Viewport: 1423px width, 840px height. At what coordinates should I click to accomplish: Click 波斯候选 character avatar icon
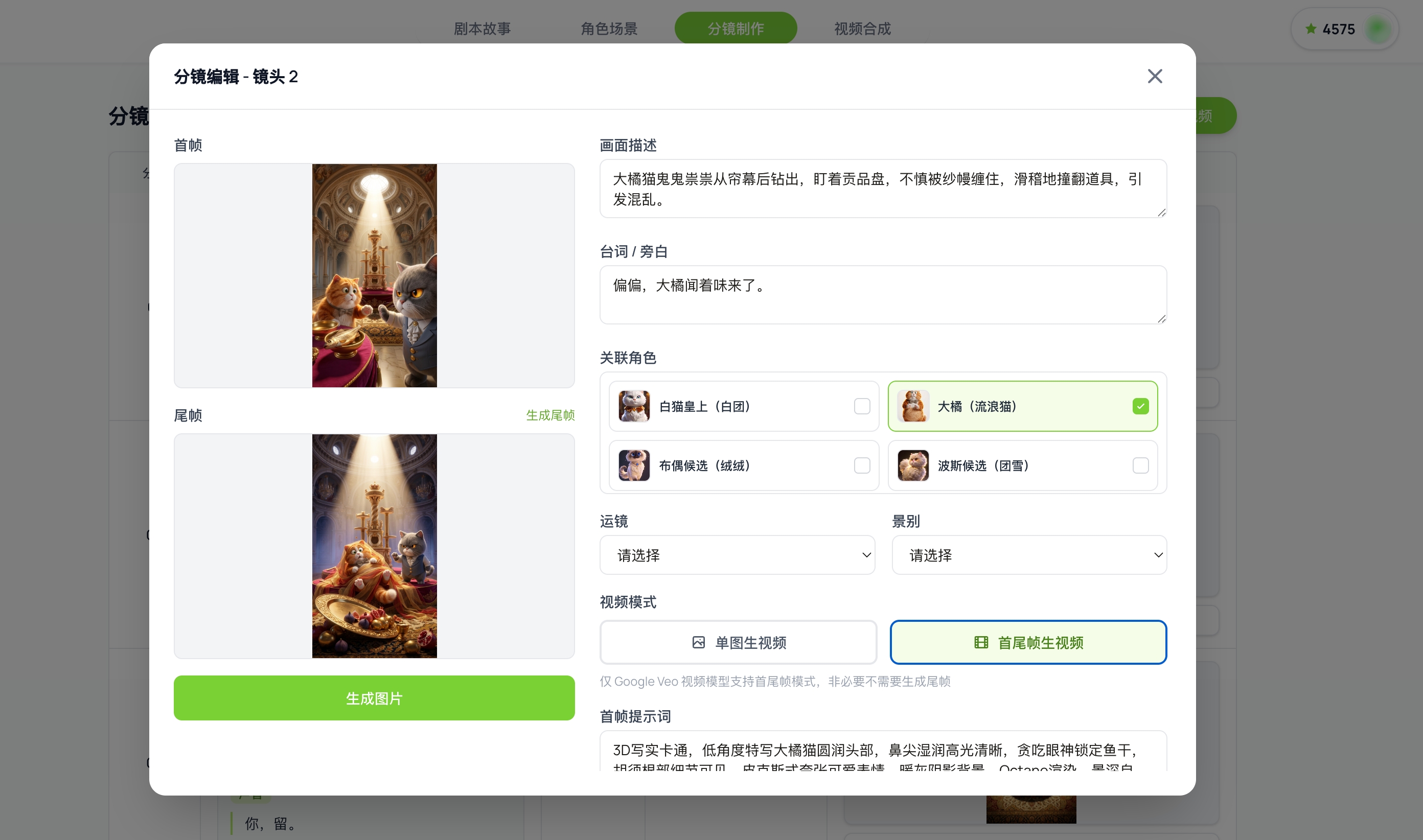(x=913, y=465)
